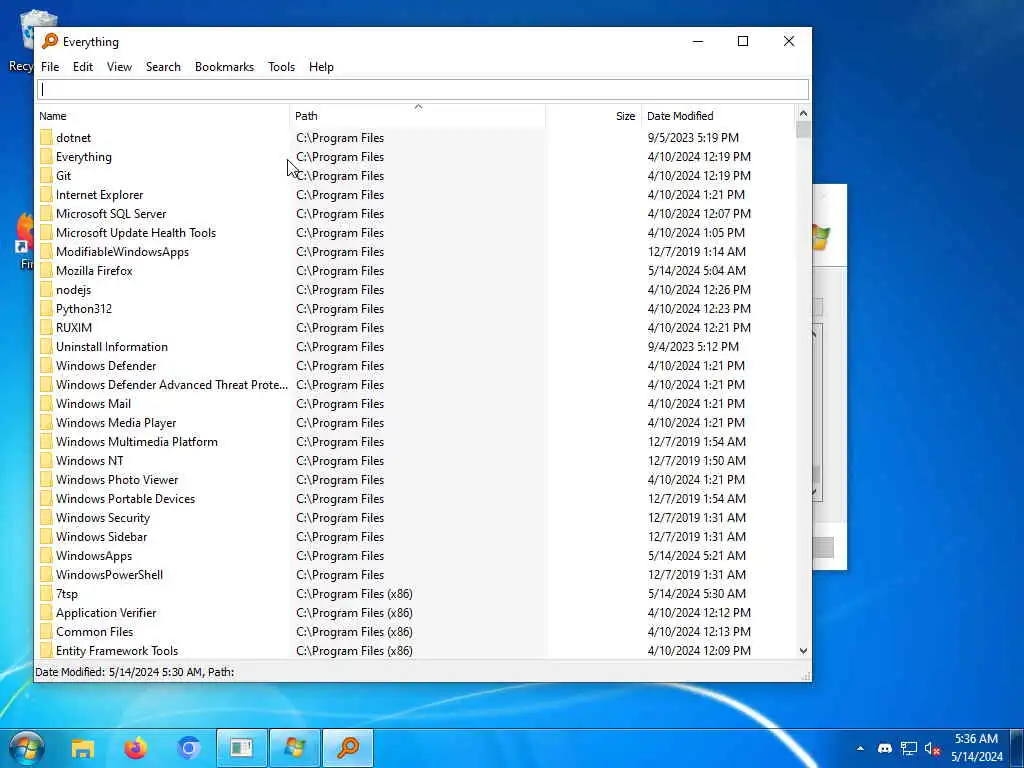The width and height of the screenshot is (1024, 768).
Task: Open the File menu
Action: pyautogui.click(x=50, y=67)
